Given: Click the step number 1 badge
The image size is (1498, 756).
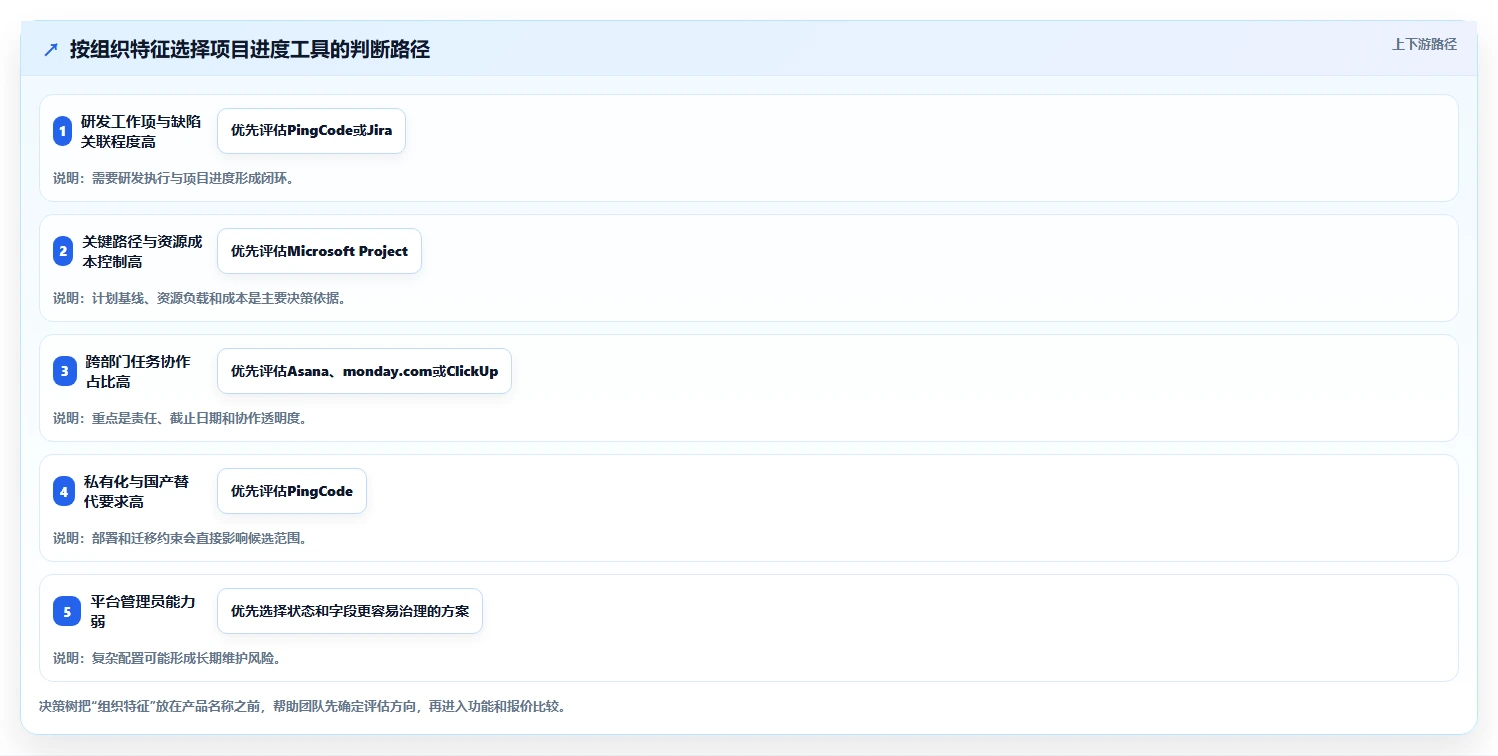Looking at the screenshot, I should click(x=63, y=131).
